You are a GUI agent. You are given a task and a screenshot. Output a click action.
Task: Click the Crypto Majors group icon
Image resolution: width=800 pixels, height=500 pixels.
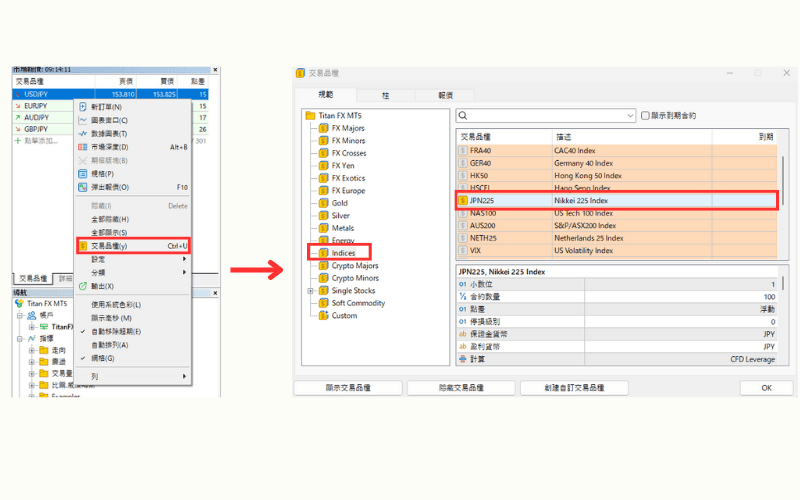click(323, 266)
